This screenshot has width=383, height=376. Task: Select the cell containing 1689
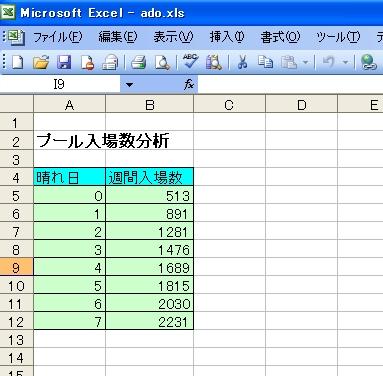pyautogui.click(x=150, y=267)
